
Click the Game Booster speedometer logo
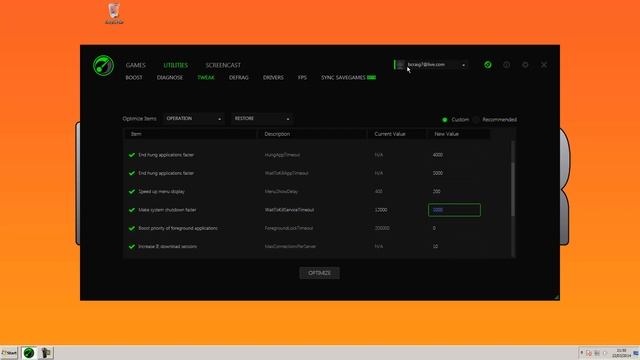103,65
